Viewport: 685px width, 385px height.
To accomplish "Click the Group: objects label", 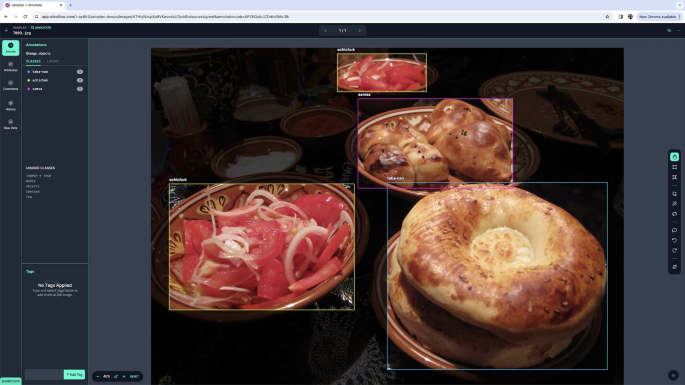I will (x=38, y=53).
